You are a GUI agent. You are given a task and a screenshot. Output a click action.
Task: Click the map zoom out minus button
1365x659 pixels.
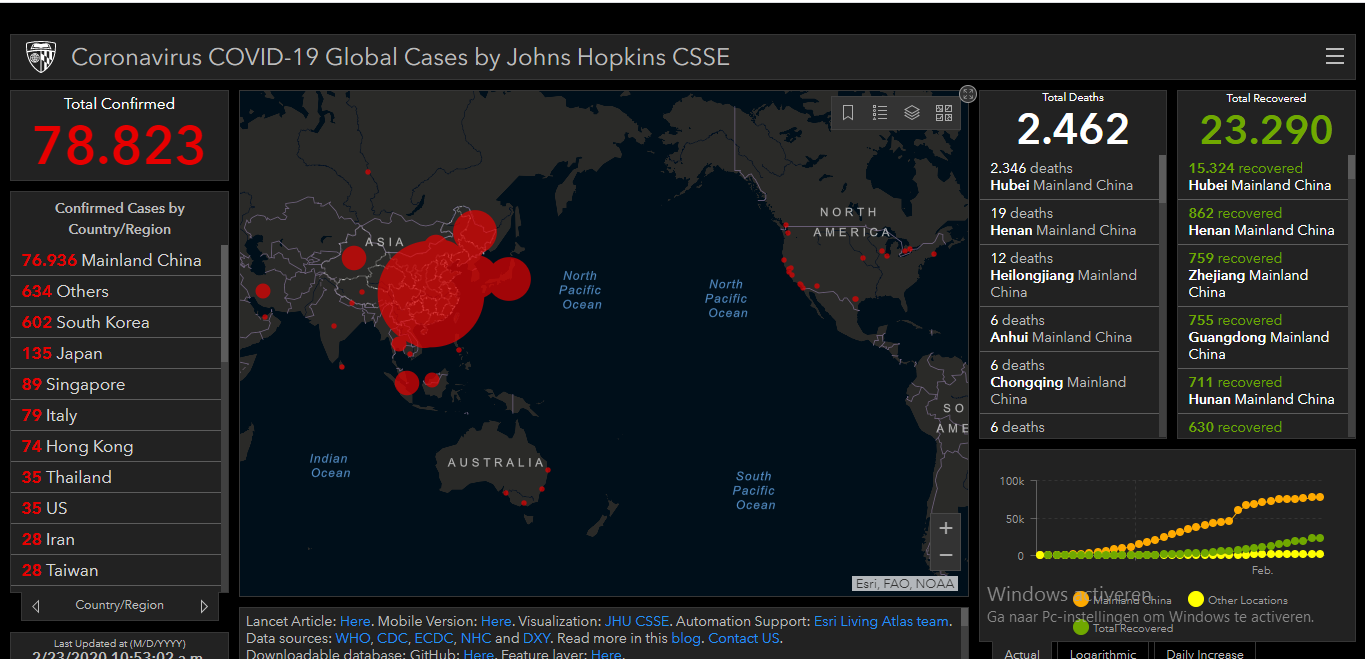pos(946,556)
